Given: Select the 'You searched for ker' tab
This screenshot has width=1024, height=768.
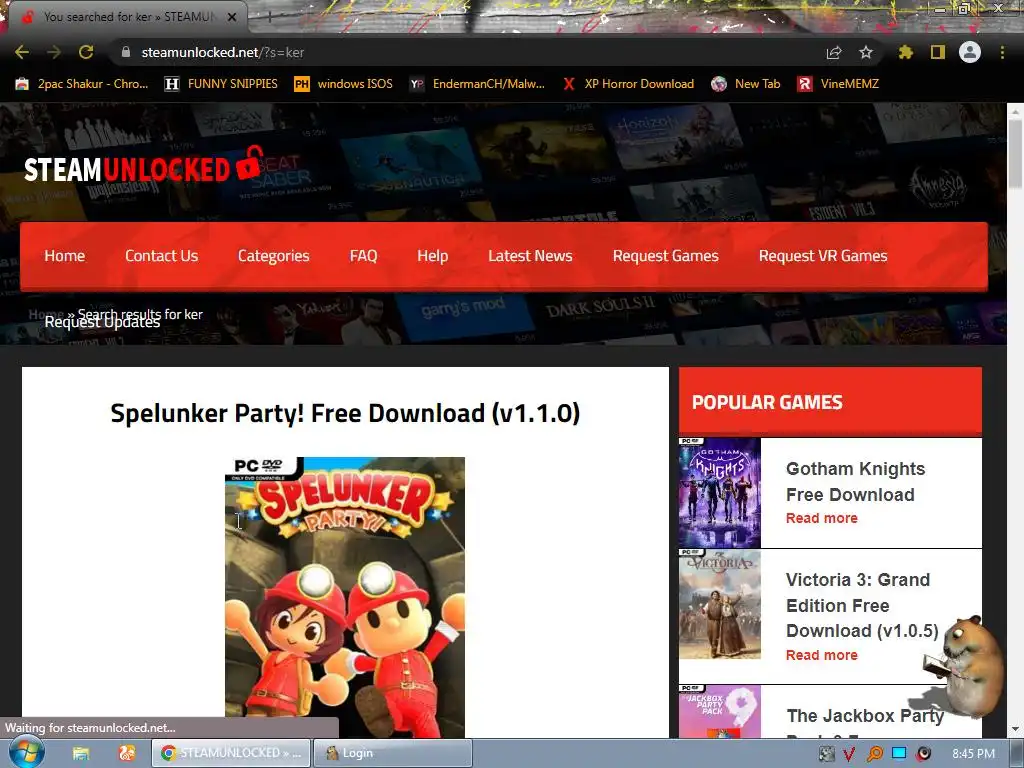Looking at the screenshot, I should 127,17.
